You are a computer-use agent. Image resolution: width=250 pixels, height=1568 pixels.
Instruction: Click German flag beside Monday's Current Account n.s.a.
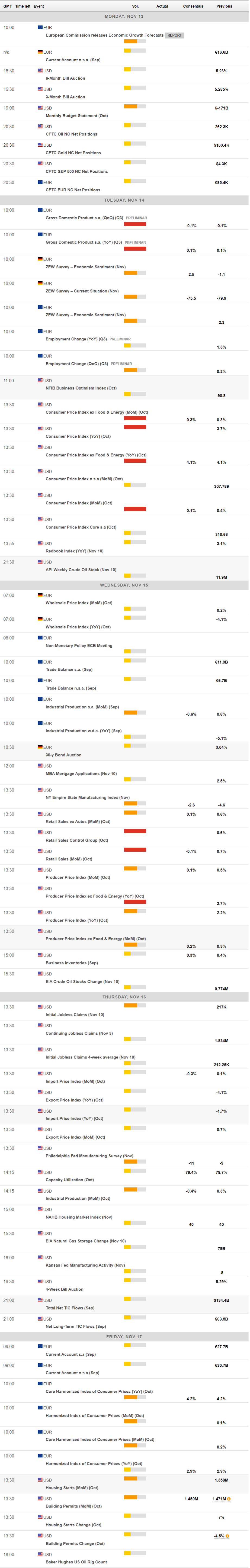[x=40, y=52]
